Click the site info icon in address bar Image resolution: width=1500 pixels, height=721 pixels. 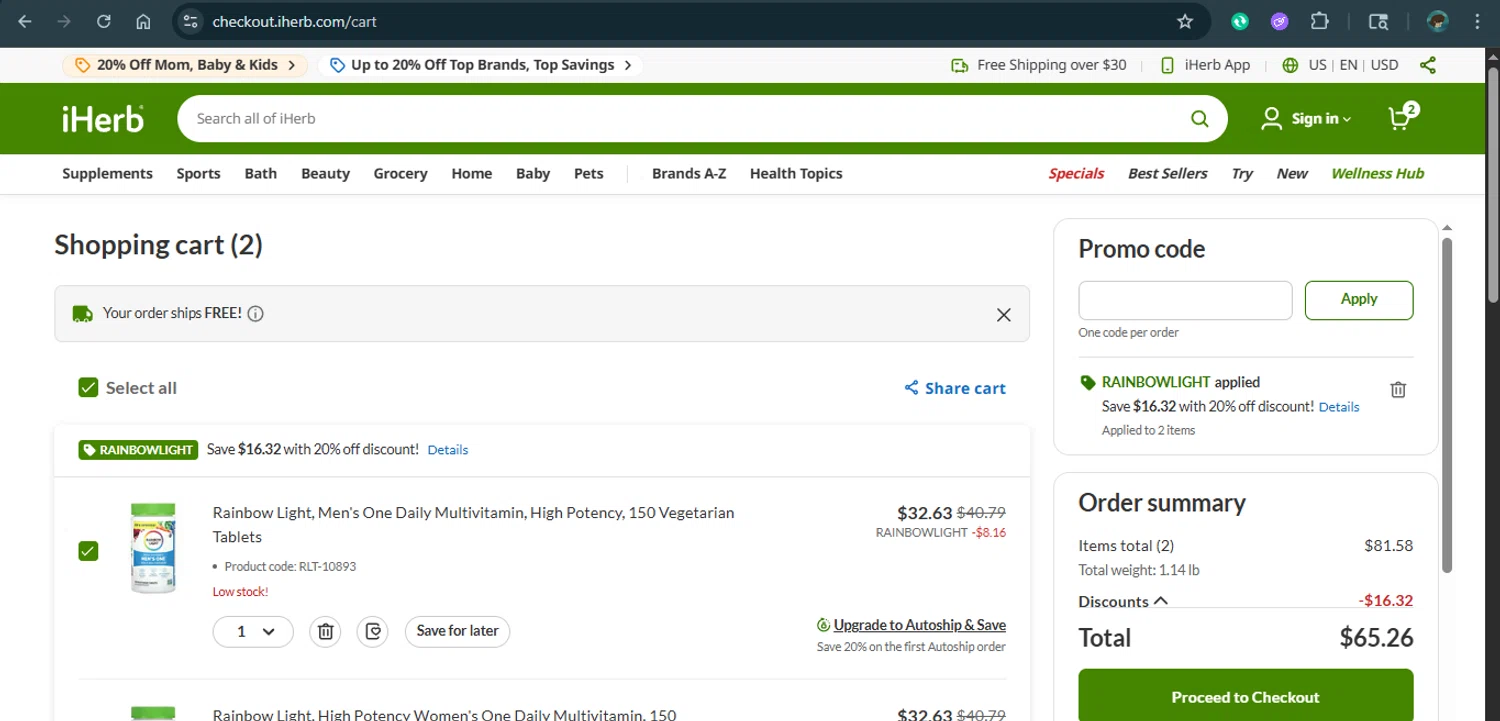191,21
